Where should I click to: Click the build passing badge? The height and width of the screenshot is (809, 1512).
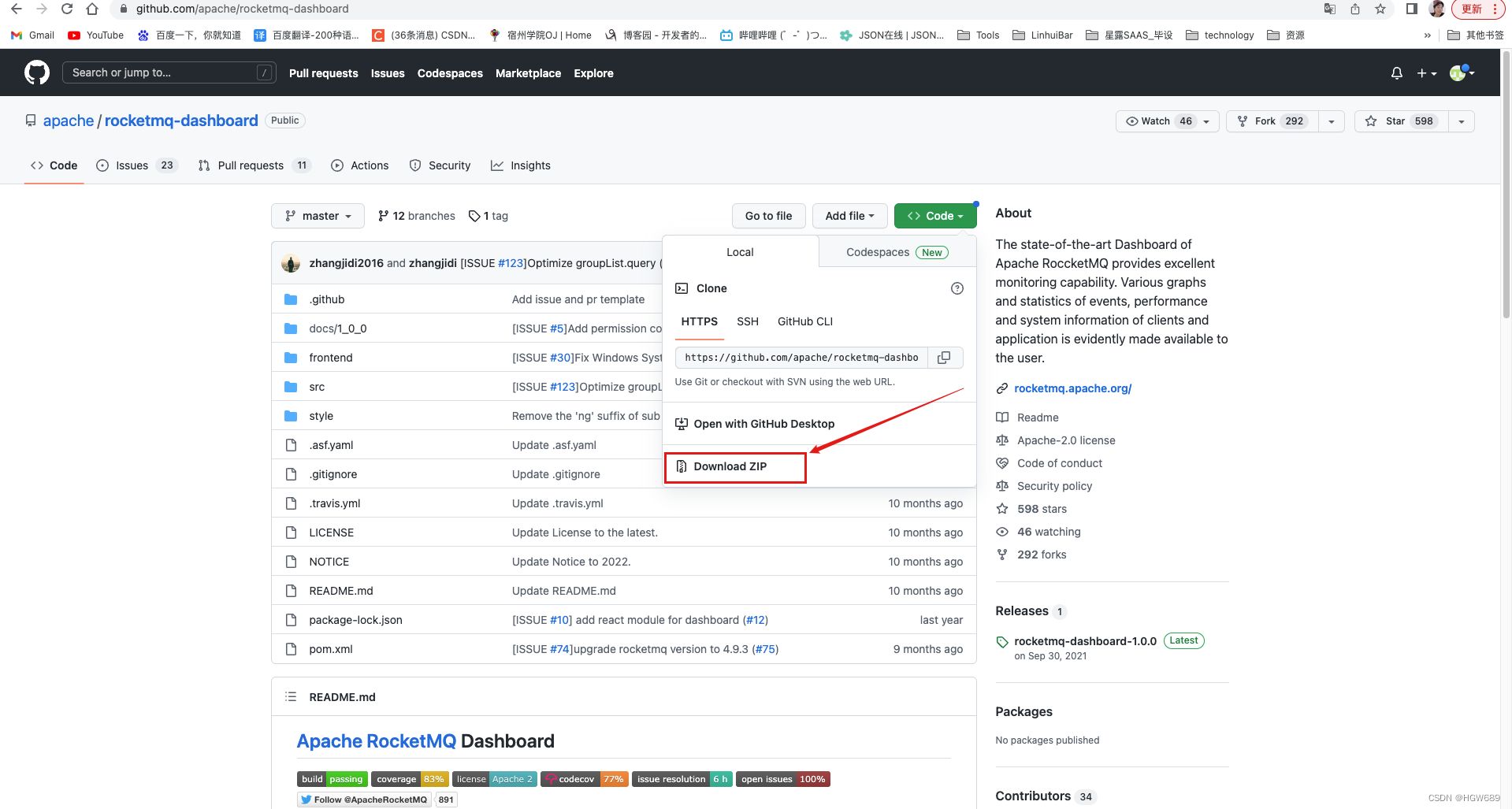332,779
